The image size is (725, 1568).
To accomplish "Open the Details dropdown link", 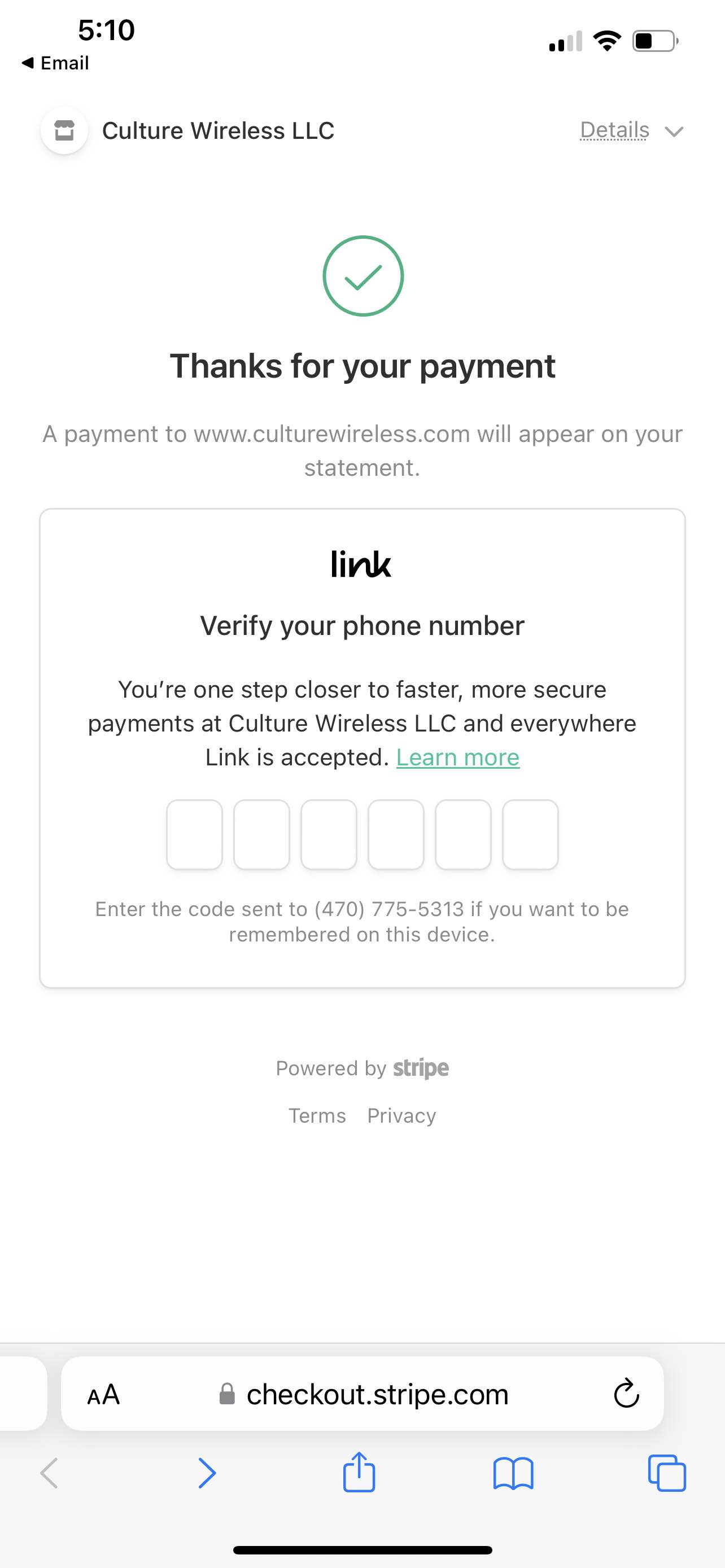I will (x=614, y=130).
